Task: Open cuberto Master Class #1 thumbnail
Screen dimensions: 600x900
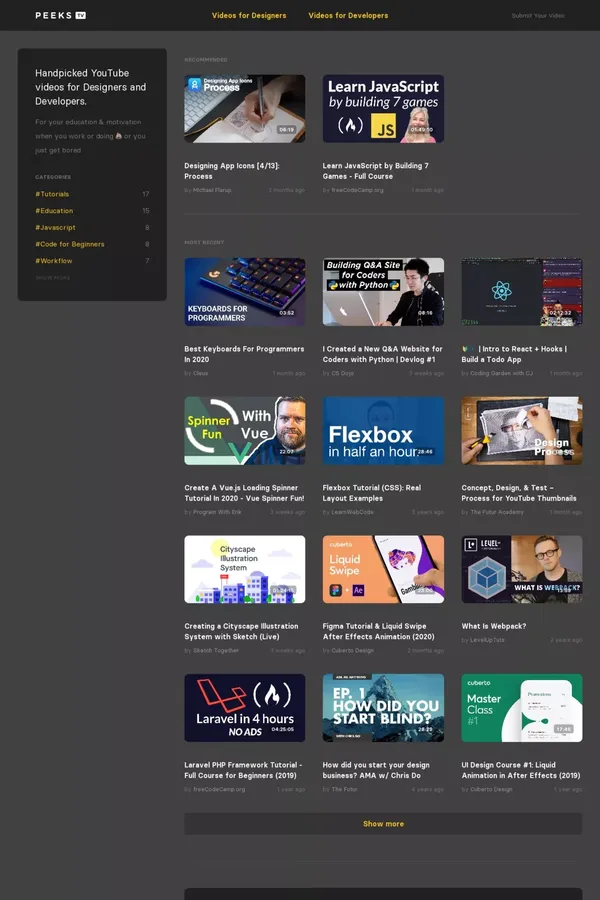Action: tap(522, 708)
